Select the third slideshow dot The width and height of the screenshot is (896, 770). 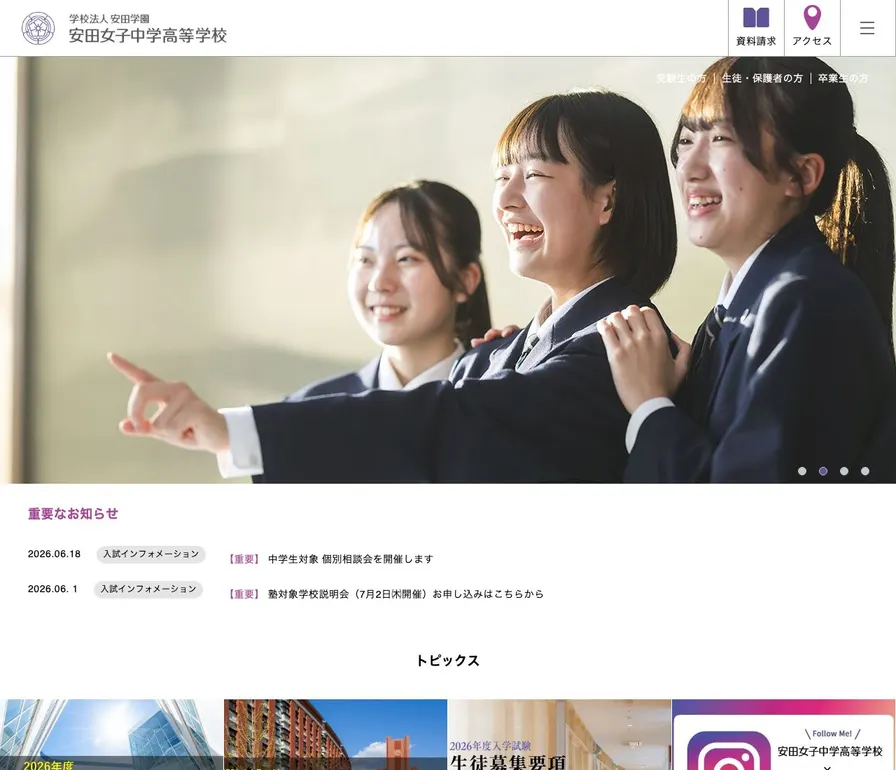click(844, 471)
